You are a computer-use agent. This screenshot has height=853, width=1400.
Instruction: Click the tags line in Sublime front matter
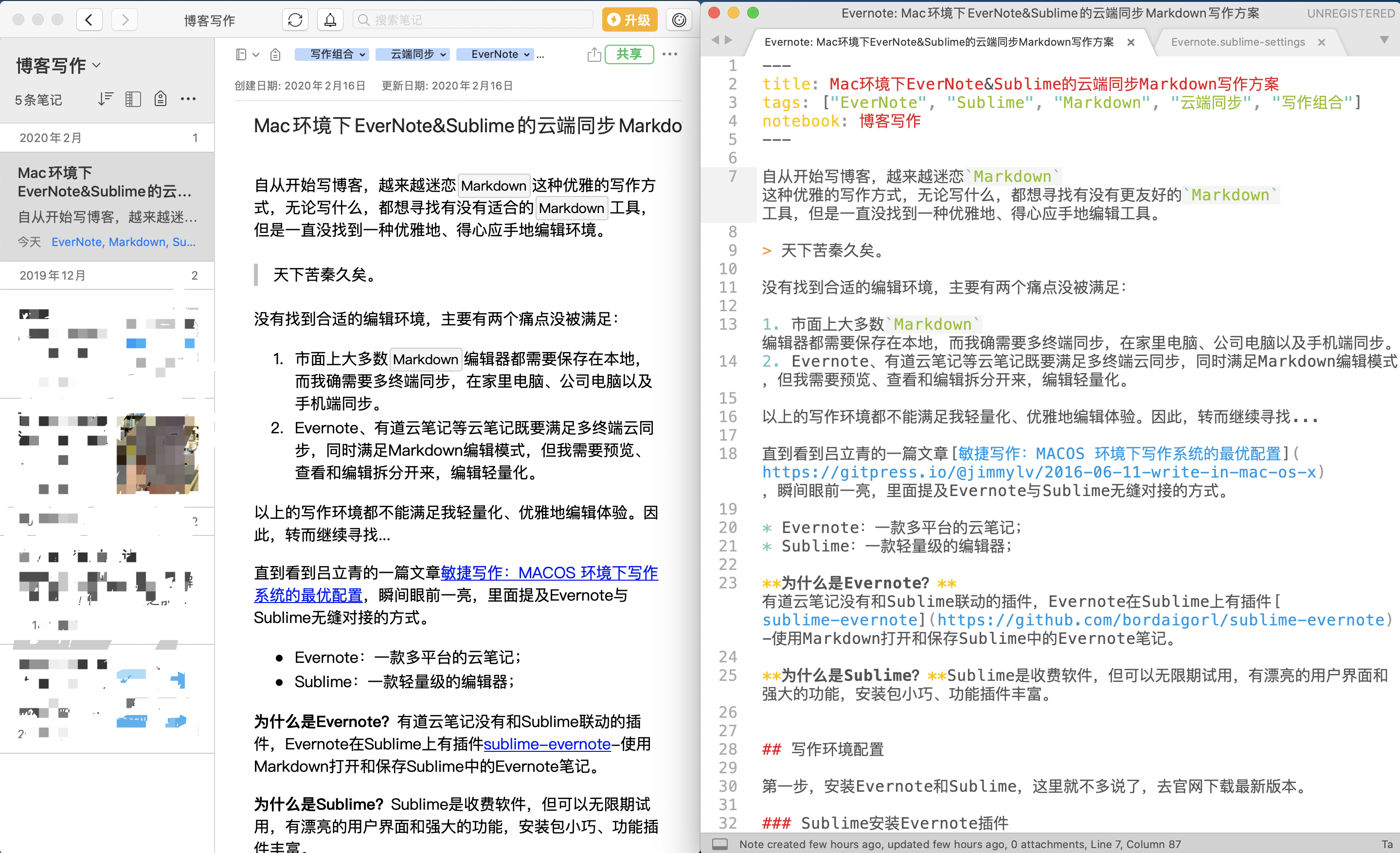click(1062, 103)
